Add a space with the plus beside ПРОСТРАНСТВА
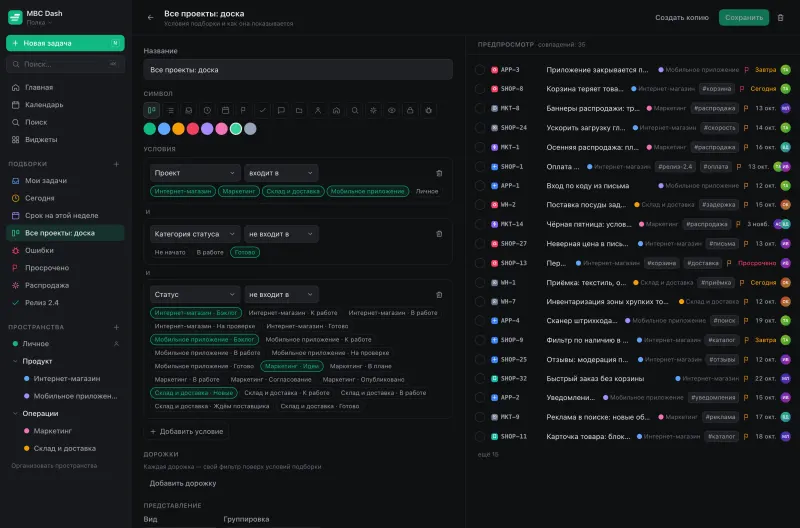 pos(116,327)
